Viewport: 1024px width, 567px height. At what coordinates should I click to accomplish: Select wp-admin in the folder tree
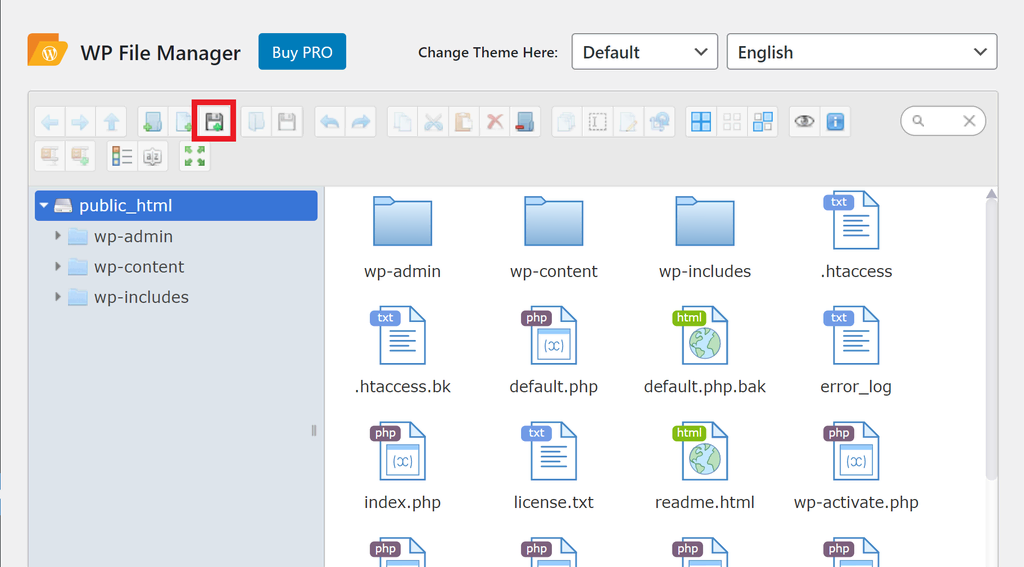click(133, 237)
